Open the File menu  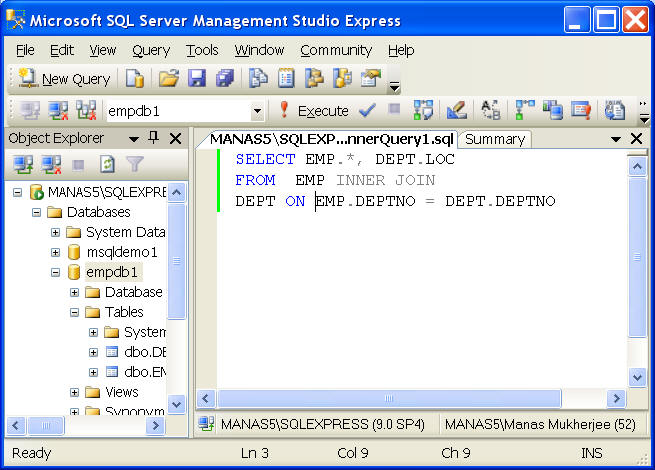[x=25, y=51]
